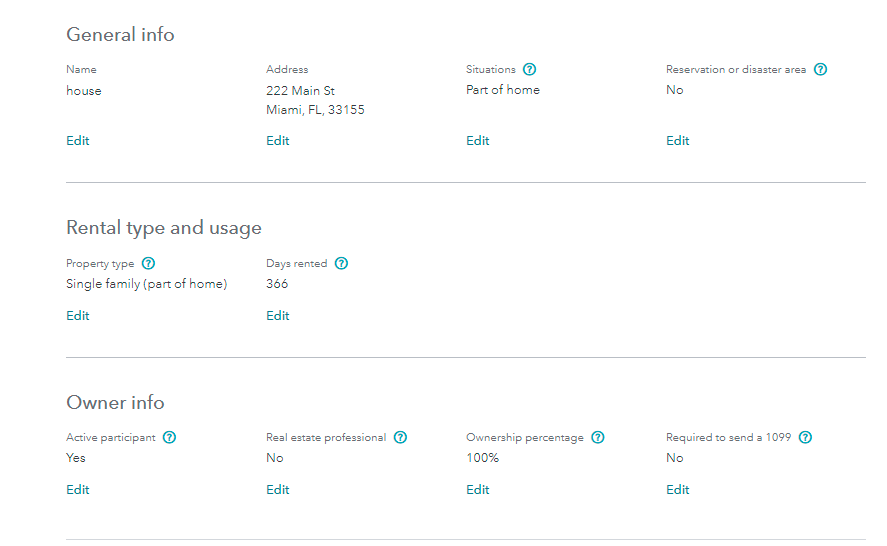Image resolution: width=887 pixels, height=546 pixels.
Task: Edit Active participant answer
Action: [78, 490]
